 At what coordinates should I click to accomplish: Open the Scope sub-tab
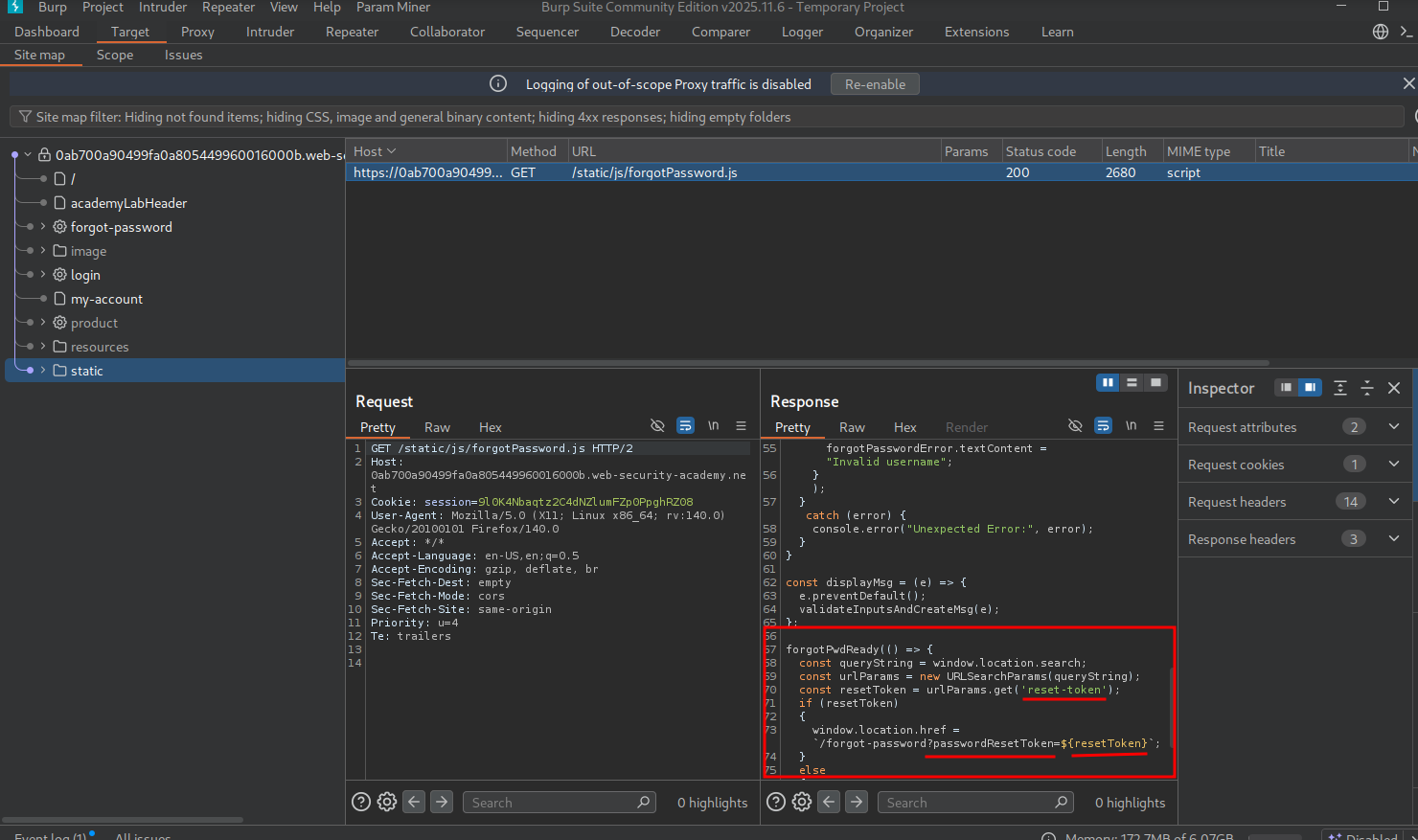115,55
